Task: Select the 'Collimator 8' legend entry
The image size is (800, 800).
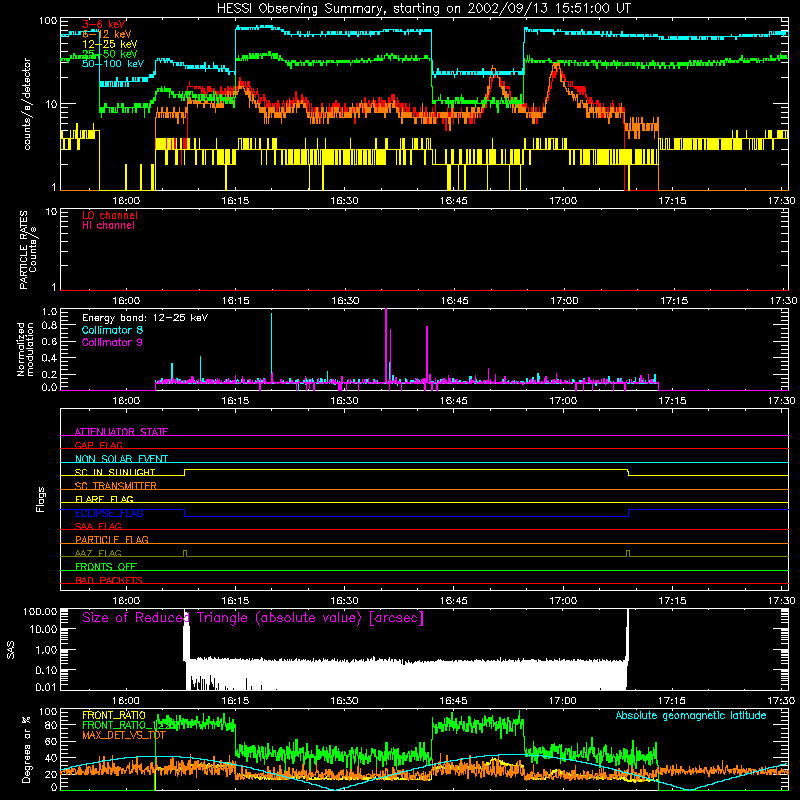Action: point(112,330)
